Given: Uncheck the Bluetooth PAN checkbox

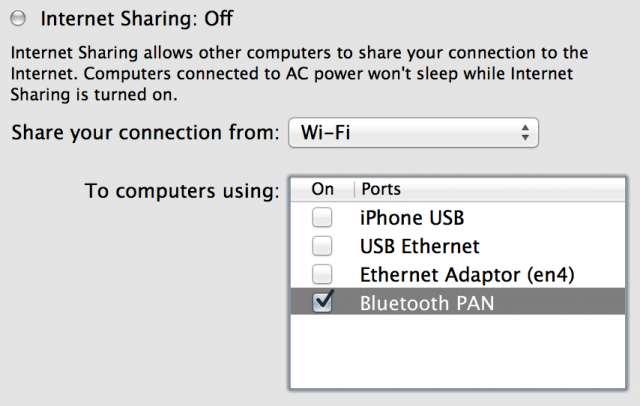Looking at the screenshot, I should coord(323,302).
